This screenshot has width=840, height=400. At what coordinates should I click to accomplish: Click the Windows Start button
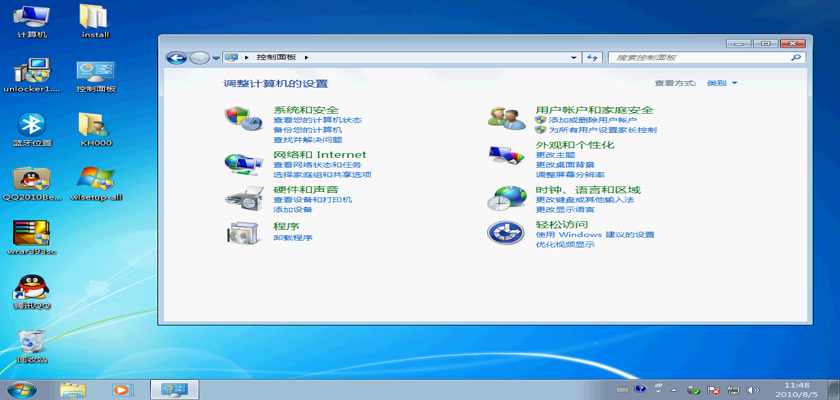22,388
